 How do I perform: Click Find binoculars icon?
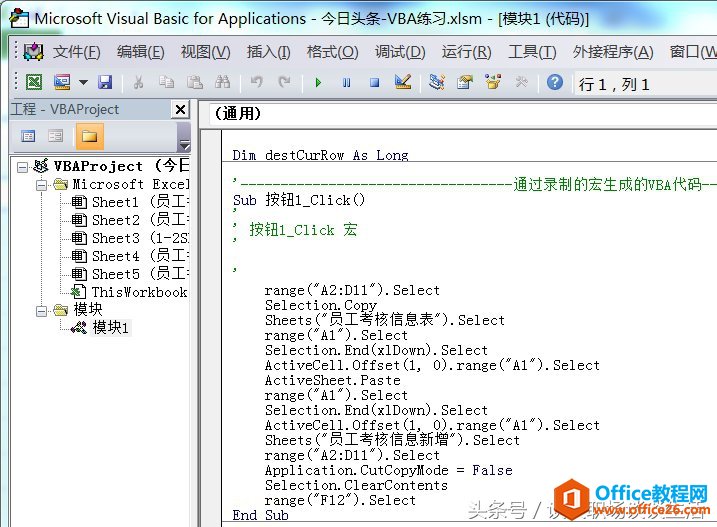click(223, 82)
